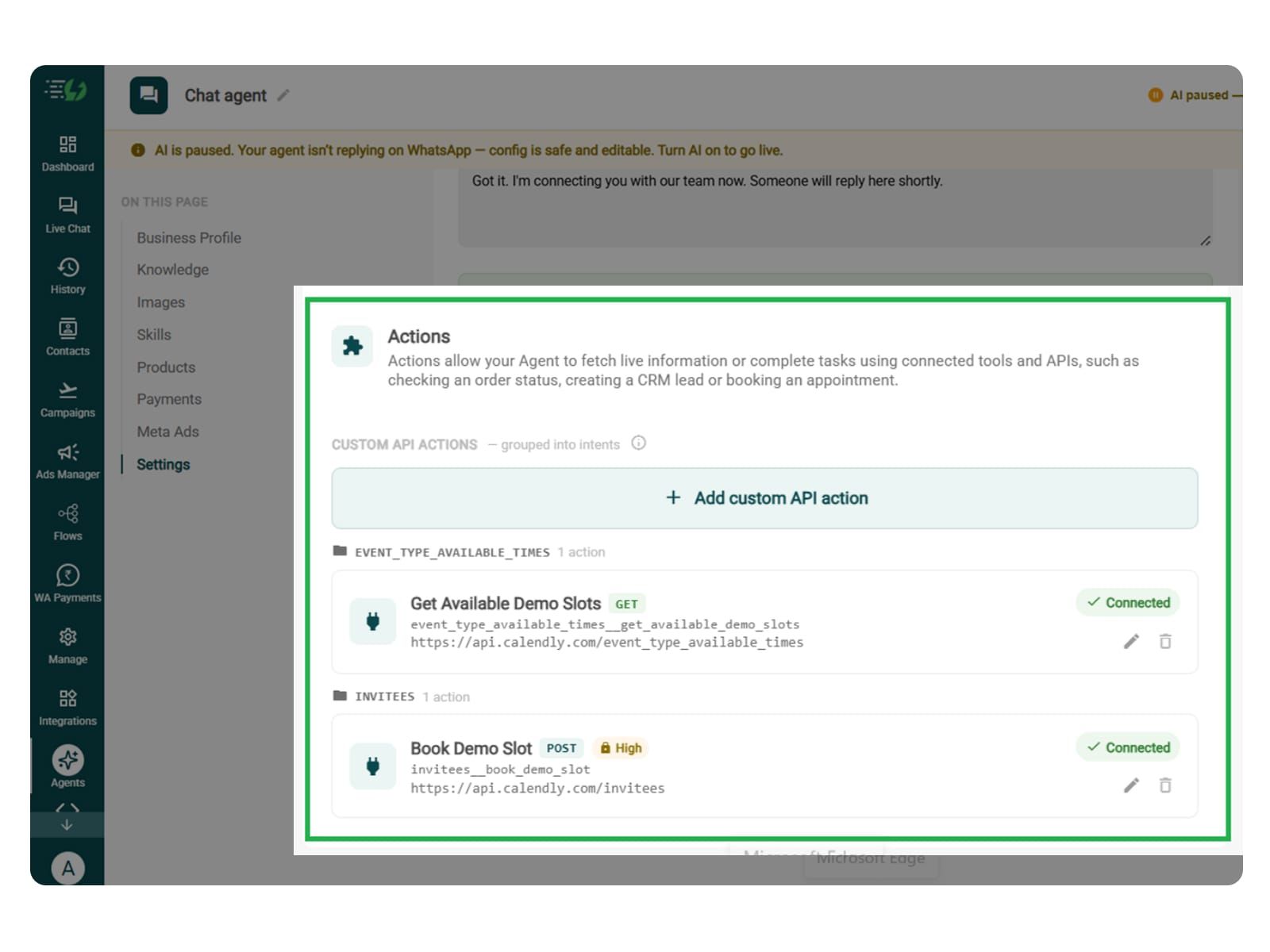Edit the Get Available Demo Slots action
This screenshot has height=952, width=1270.
[1131, 641]
